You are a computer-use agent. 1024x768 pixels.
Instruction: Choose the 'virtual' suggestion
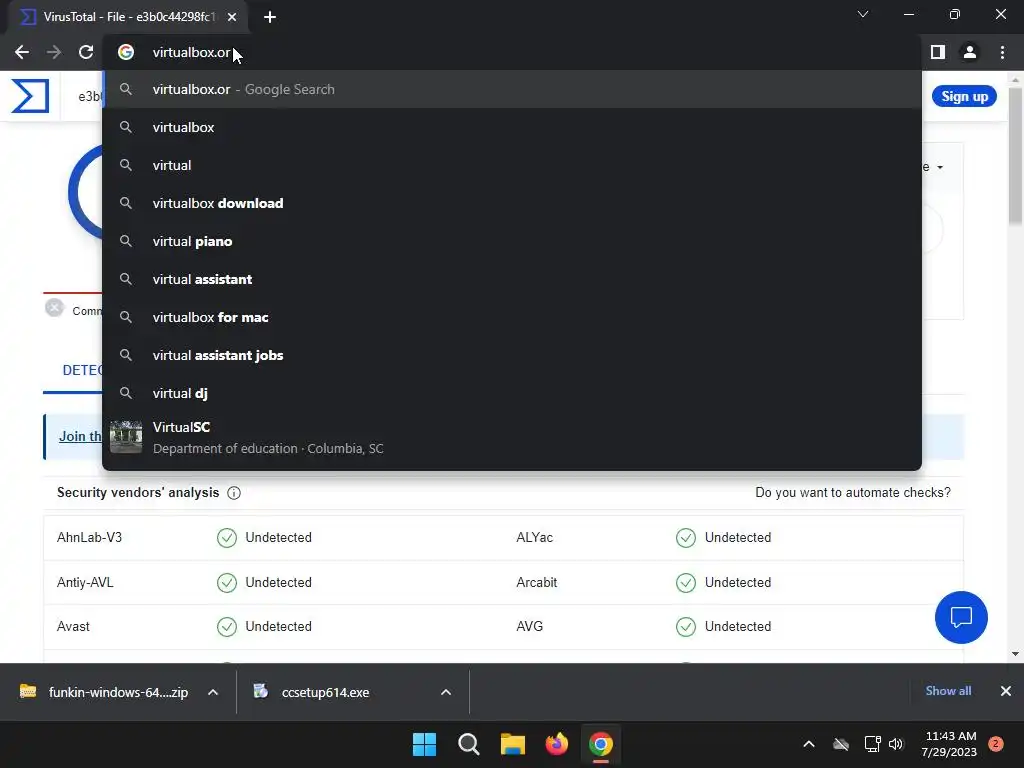pos(512,165)
